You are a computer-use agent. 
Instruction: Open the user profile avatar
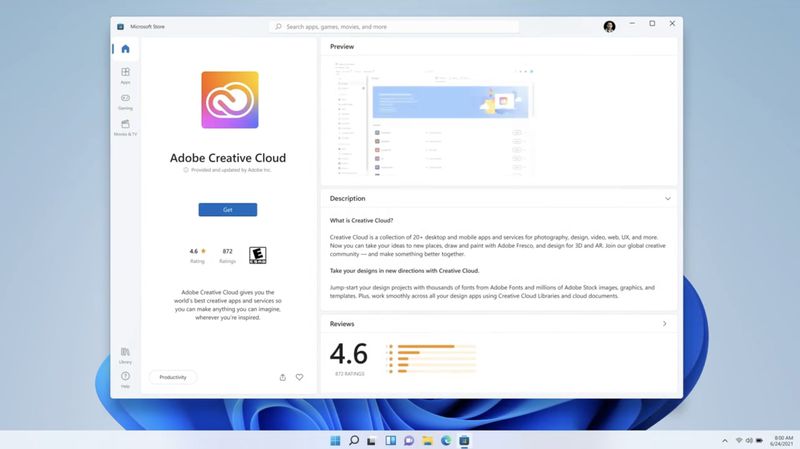609,27
